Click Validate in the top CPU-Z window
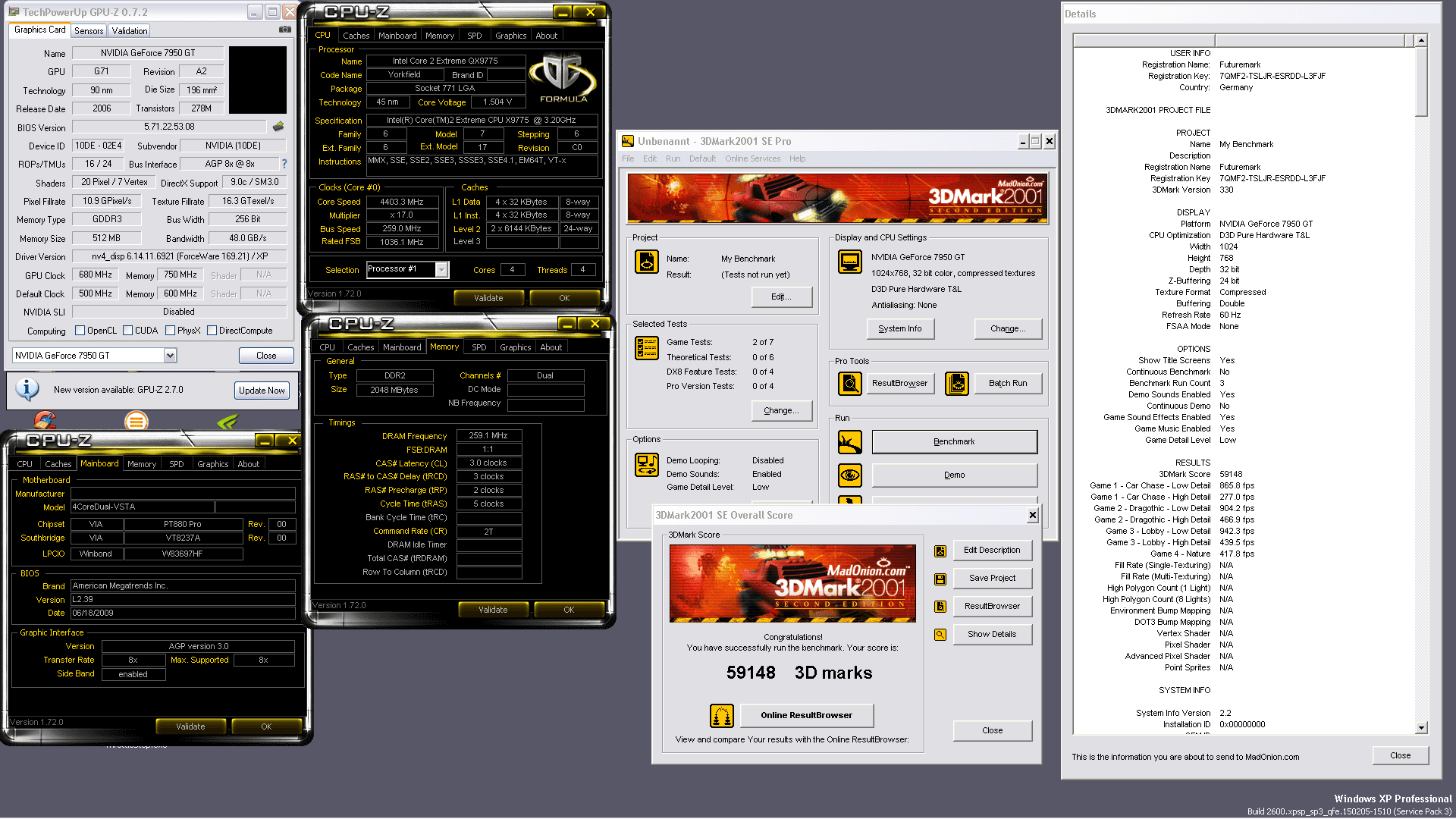Image resolution: width=1456 pixels, height=819 pixels. click(488, 298)
